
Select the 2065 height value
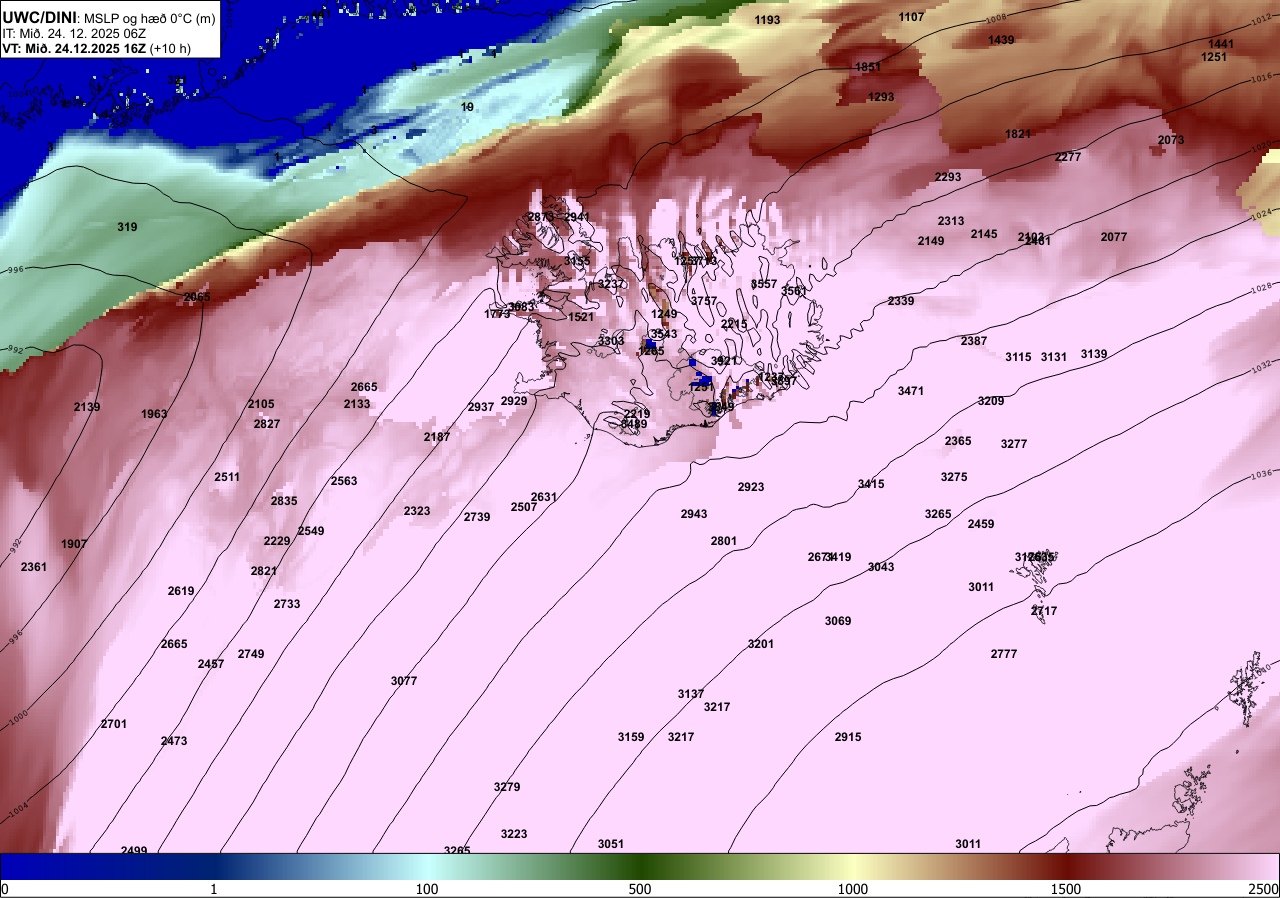click(197, 297)
